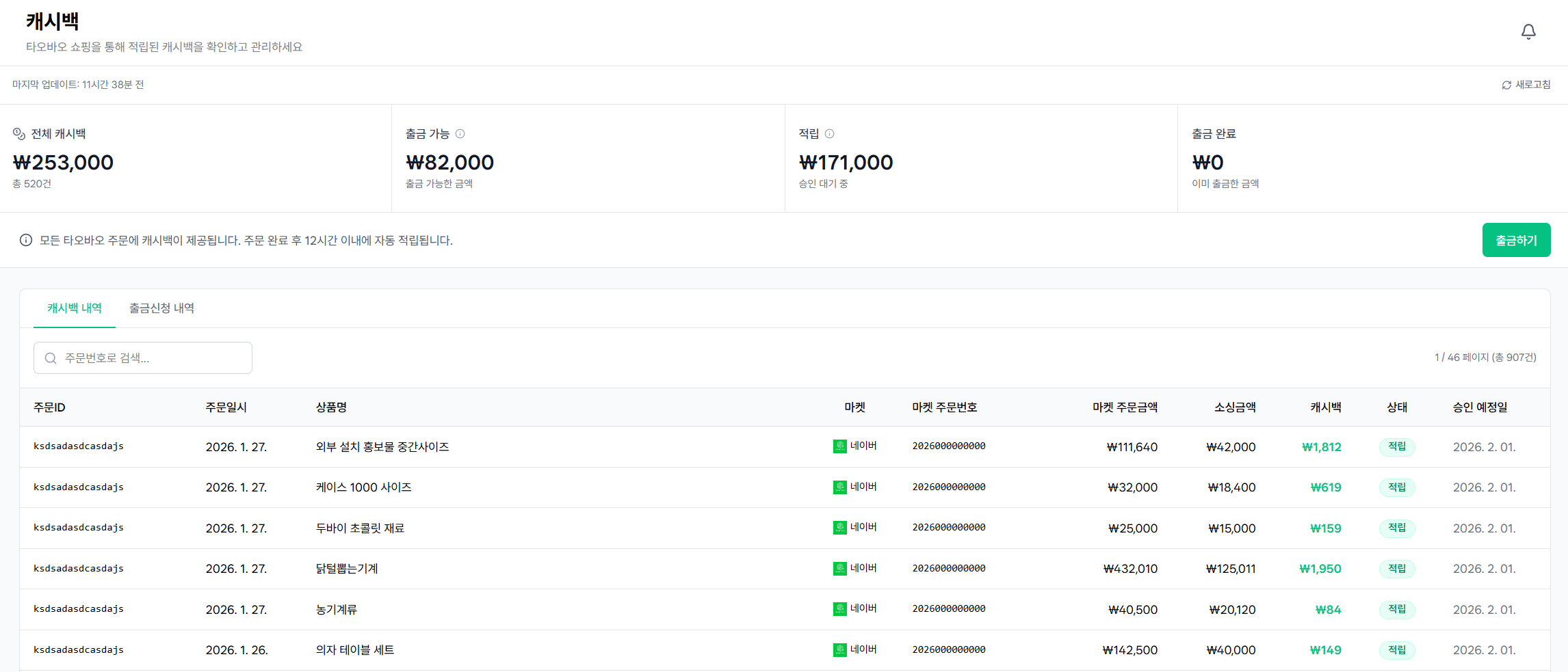Open the 두바이 초콜릿 재료 order row
The image size is (1568, 672).
tap(360, 528)
